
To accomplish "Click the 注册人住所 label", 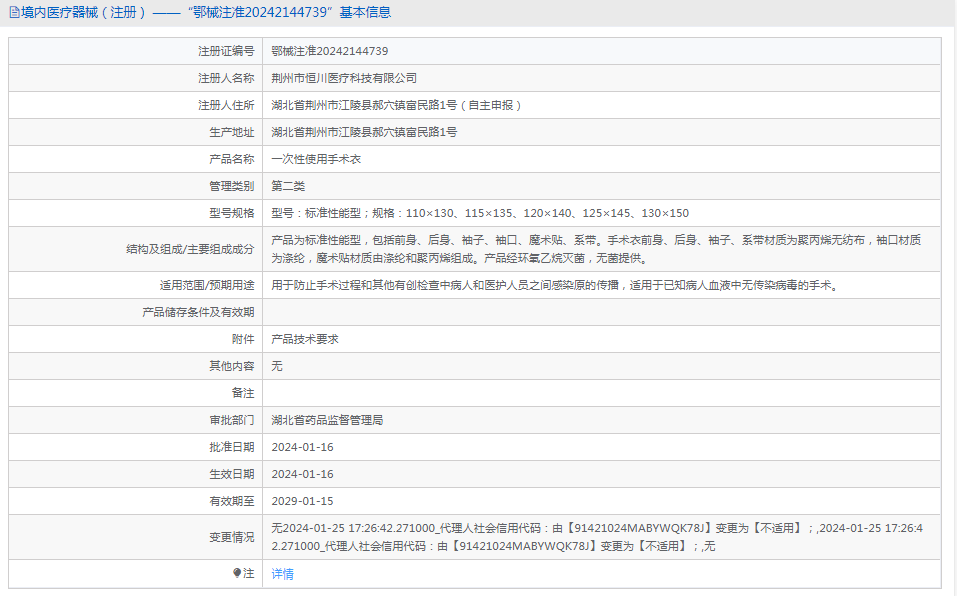I will (x=226, y=105).
